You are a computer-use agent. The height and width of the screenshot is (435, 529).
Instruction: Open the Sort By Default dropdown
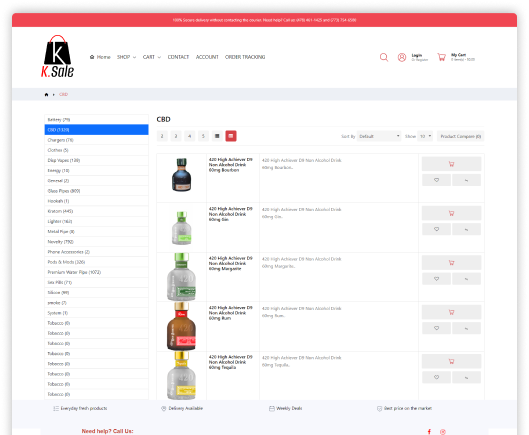coord(379,136)
